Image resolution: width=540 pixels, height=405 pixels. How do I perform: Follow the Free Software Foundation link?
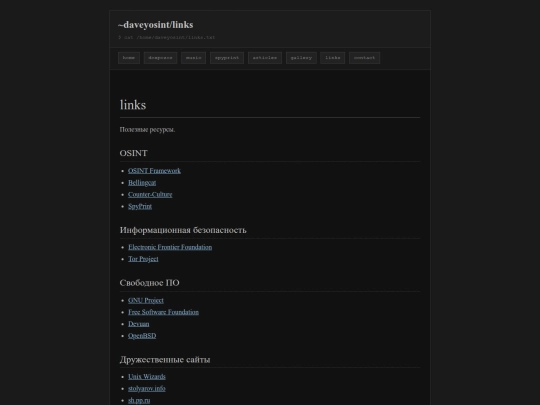[164, 312]
